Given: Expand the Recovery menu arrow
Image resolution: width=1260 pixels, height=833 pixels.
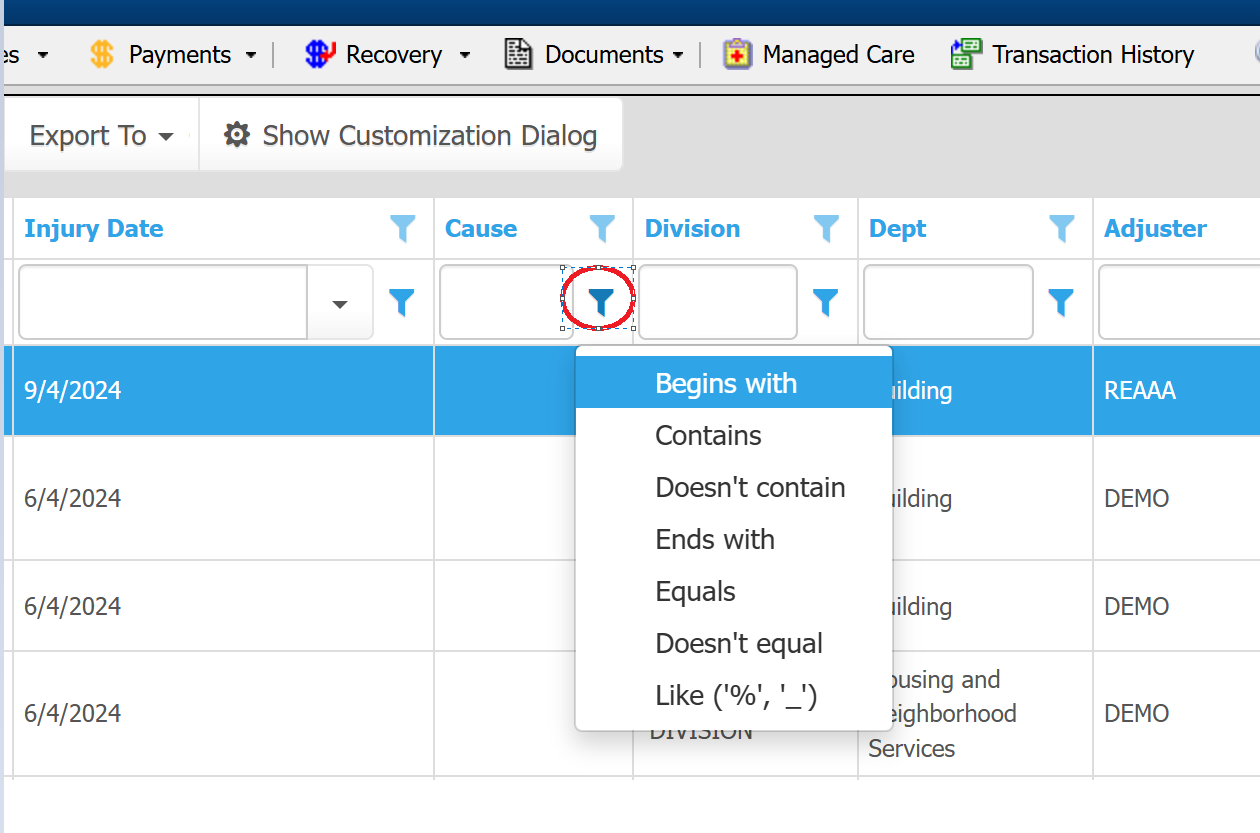Looking at the screenshot, I should [464, 55].
